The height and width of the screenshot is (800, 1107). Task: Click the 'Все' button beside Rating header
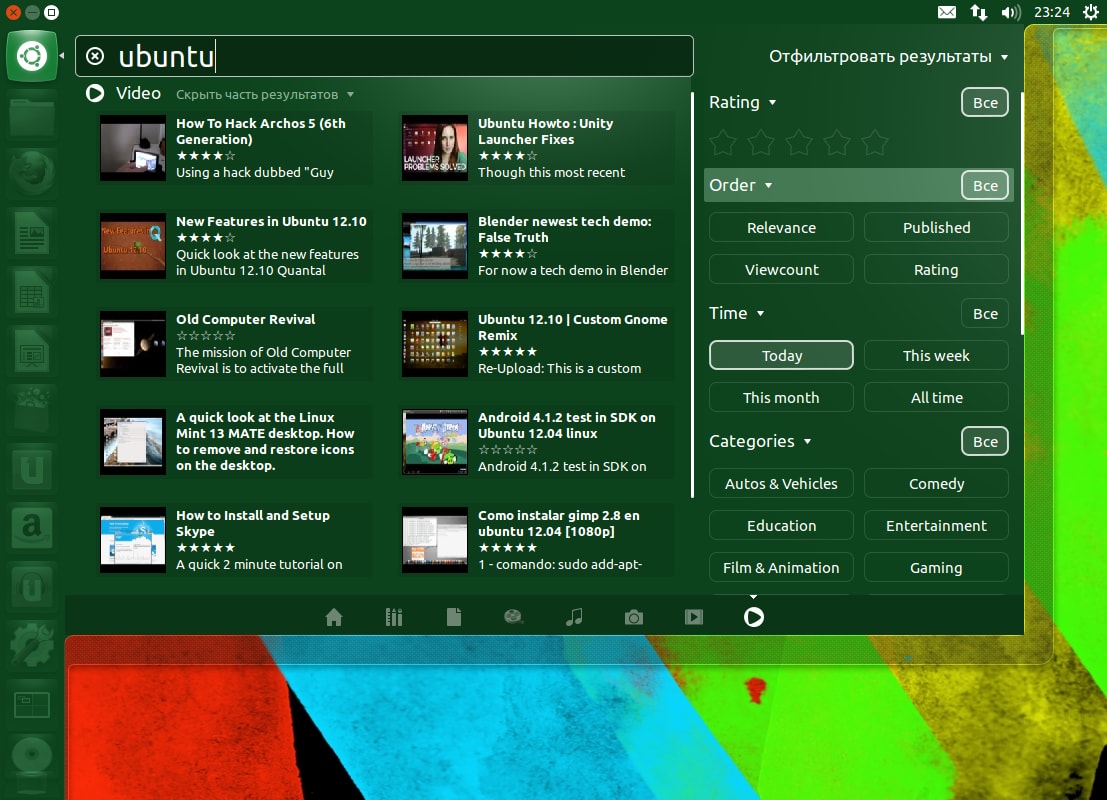click(985, 102)
